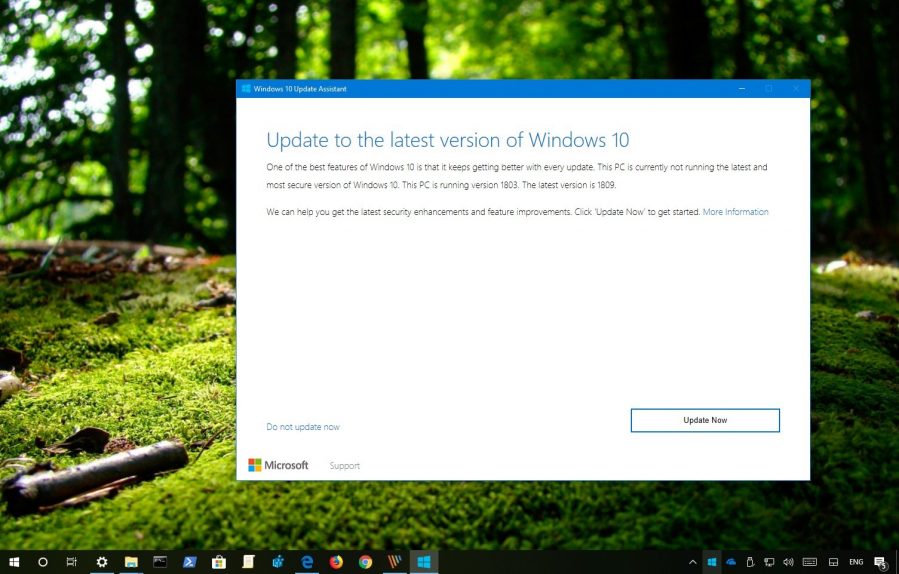Click the Support link in footer
This screenshot has width=899, height=574.
click(x=344, y=466)
